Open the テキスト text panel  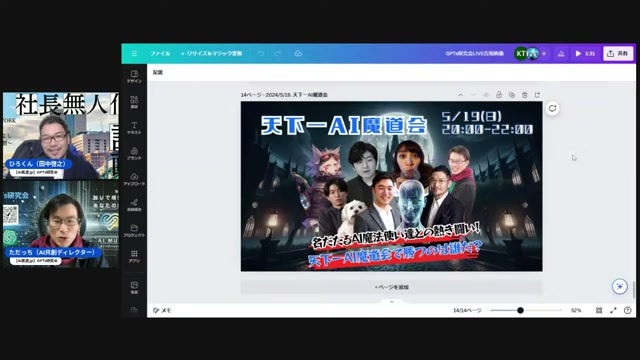pos(134,128)
